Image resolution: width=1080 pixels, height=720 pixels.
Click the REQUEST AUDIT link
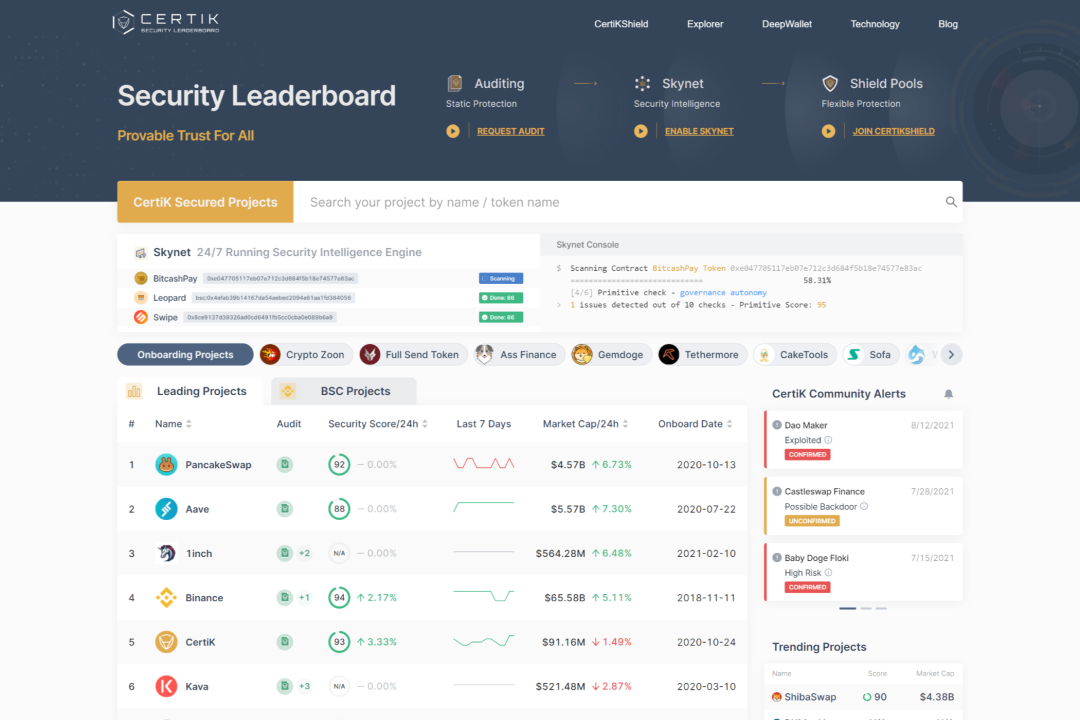pos(510,131)
